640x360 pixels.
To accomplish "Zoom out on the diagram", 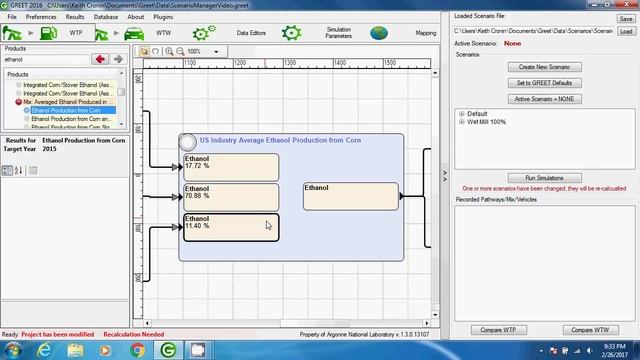I will [180, 51].
